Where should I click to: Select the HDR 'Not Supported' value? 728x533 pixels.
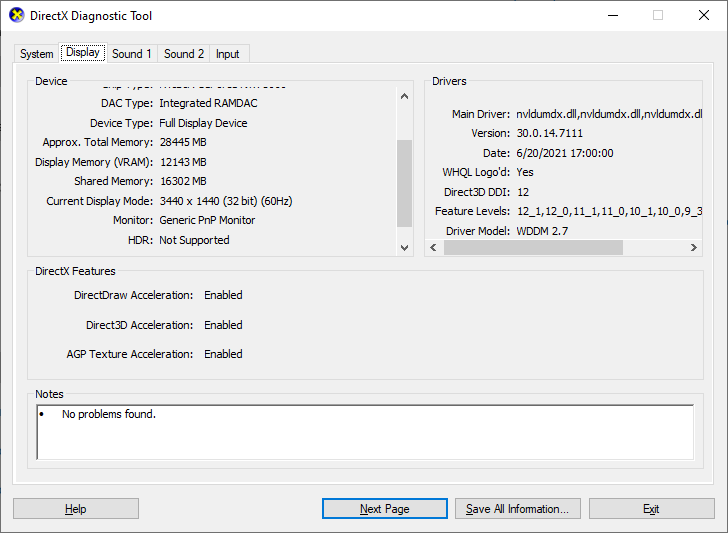195,240
